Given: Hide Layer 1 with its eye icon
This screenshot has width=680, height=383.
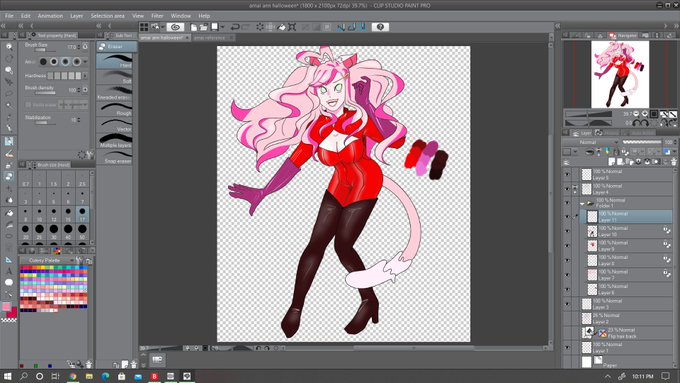Looking at the screenshot, I should click(x=567, y=347).
